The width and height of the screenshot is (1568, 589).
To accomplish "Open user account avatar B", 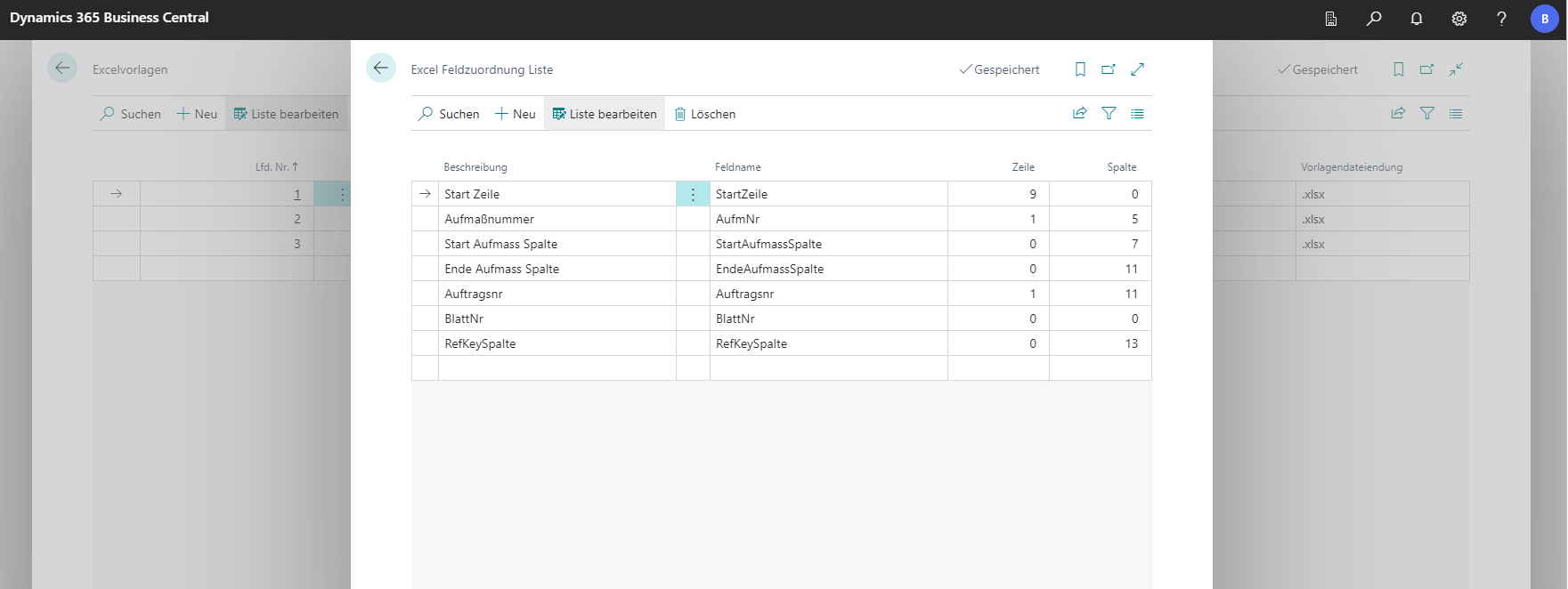I will (x=1544, y=19).
